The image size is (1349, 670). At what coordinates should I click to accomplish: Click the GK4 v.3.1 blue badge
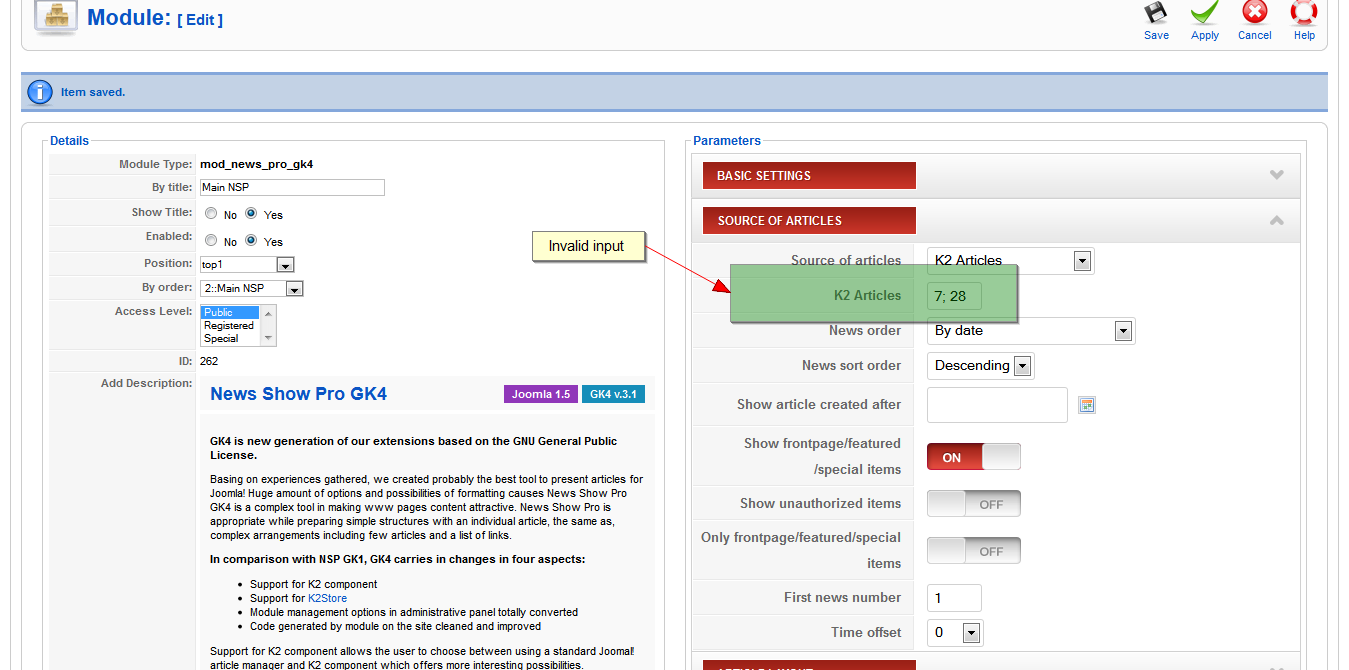[x=613, y=394]
